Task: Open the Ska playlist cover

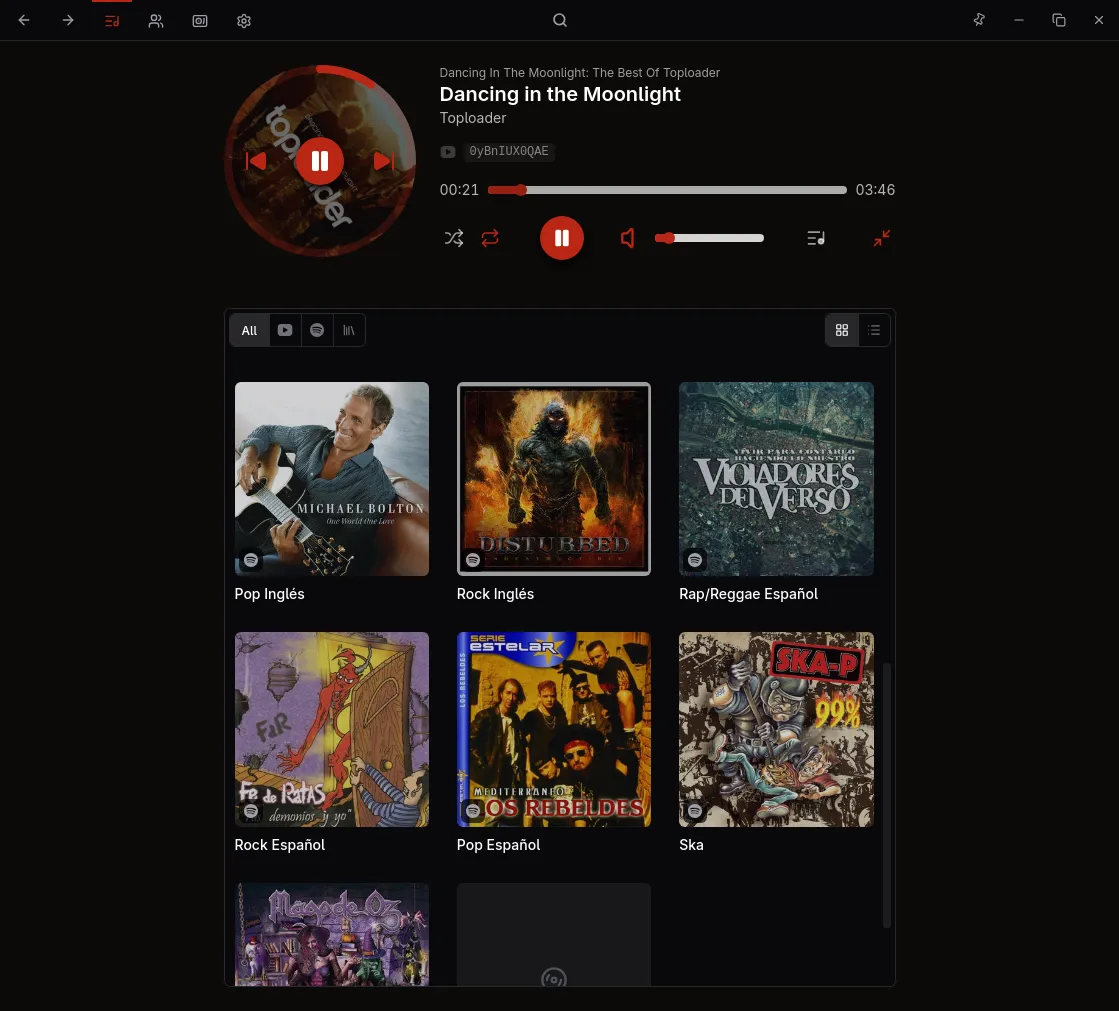Action: [x=776, y=729]
